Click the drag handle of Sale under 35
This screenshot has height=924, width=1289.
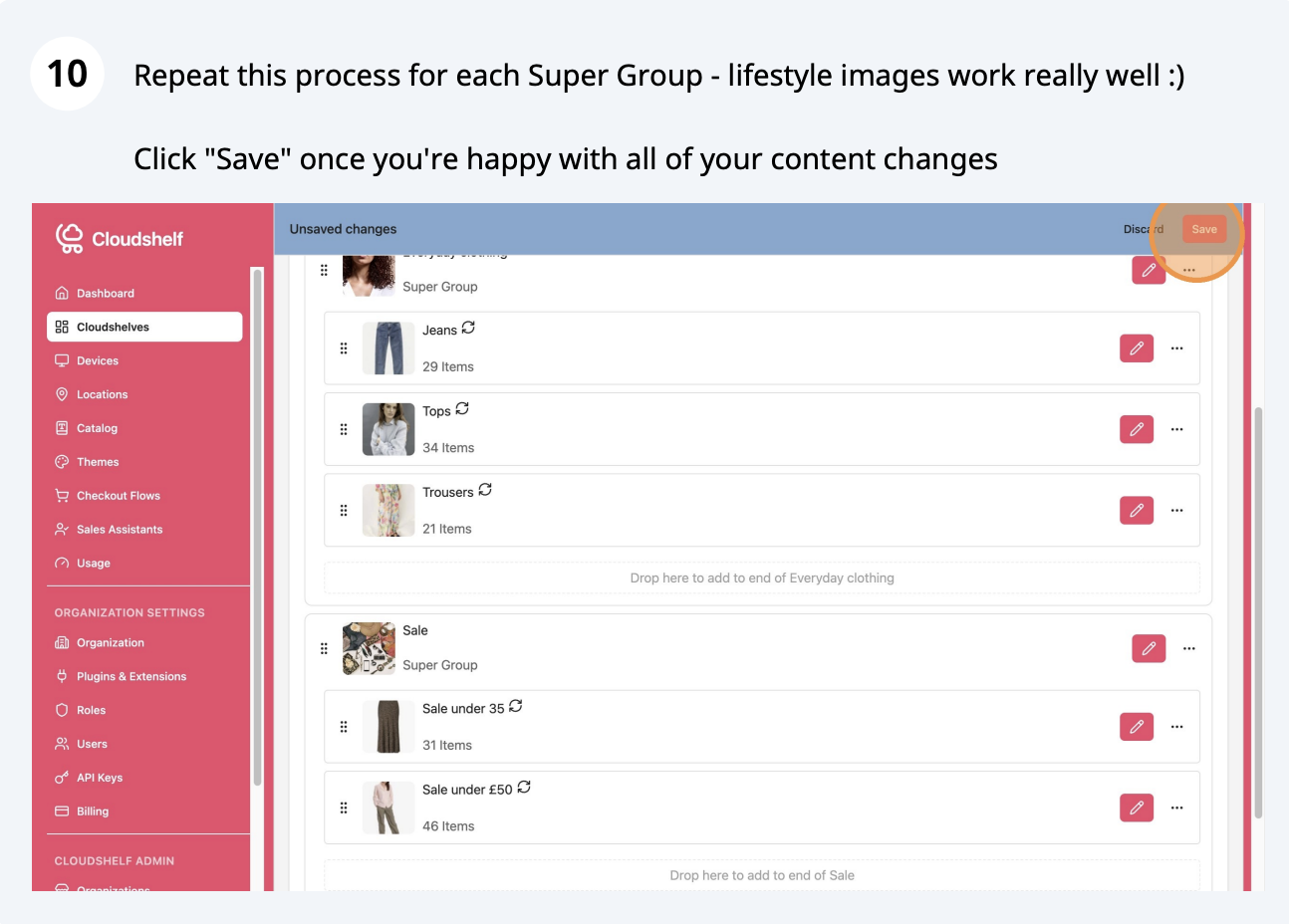tap(344, 727)
